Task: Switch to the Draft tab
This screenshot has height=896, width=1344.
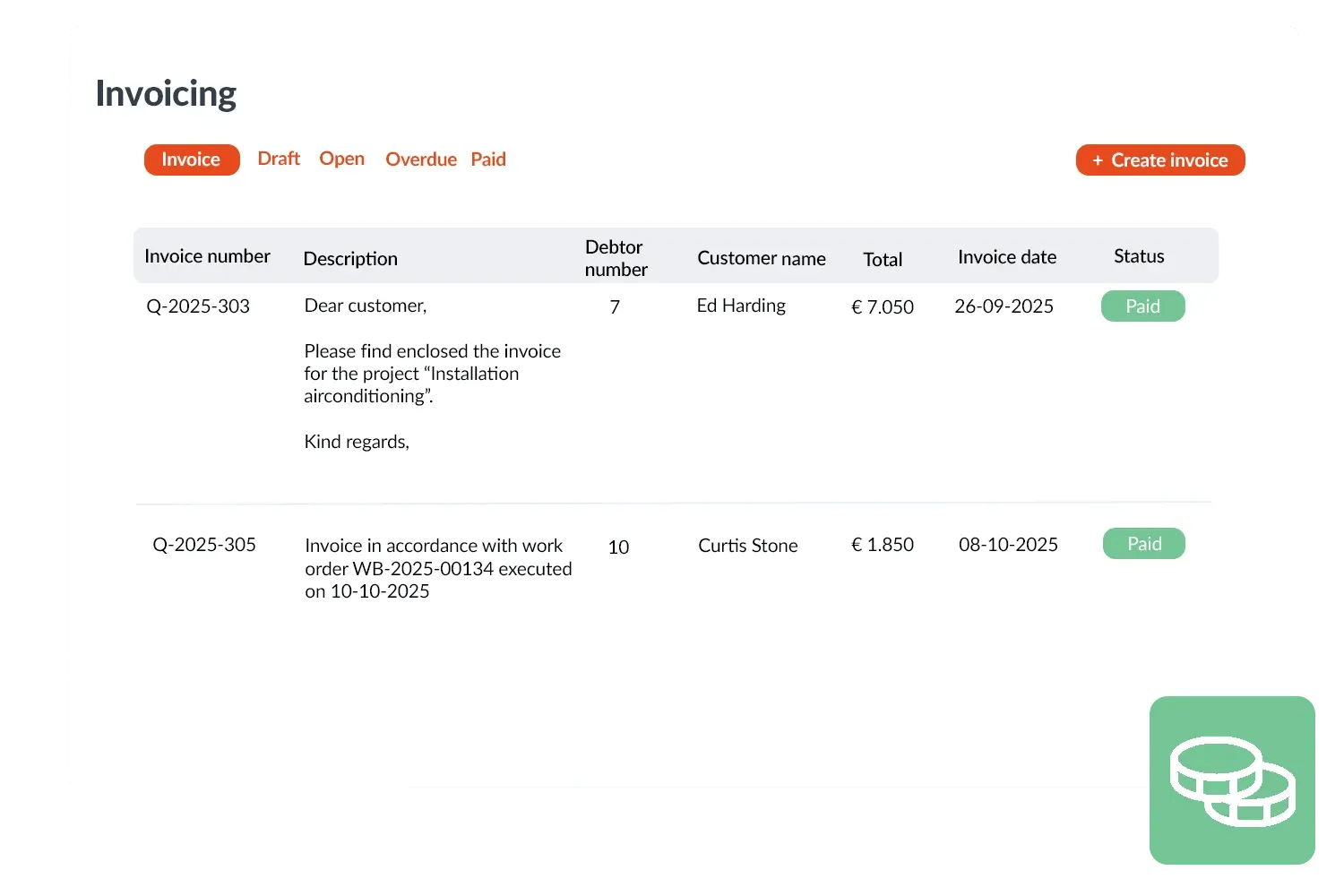Action: click(279, 159)
